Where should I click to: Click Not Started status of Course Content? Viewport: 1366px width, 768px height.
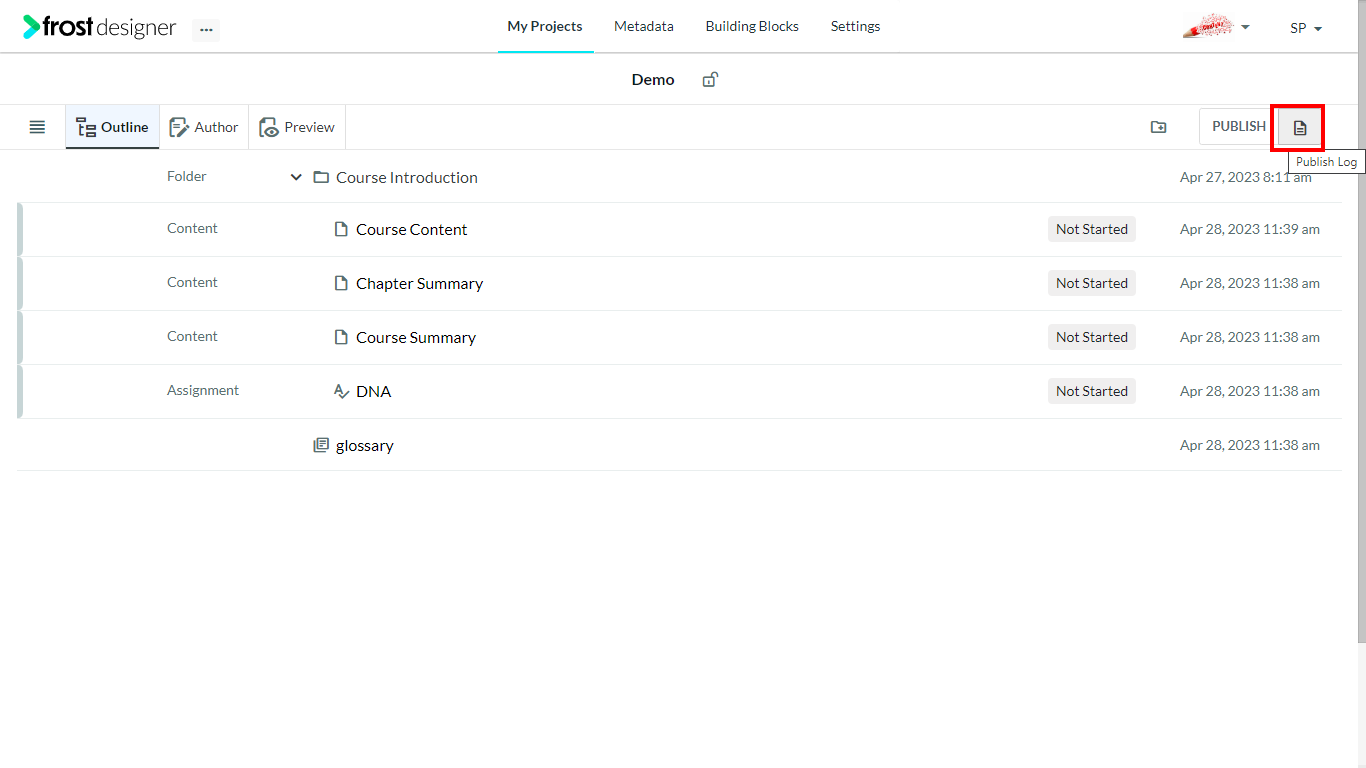[1092, 229]
